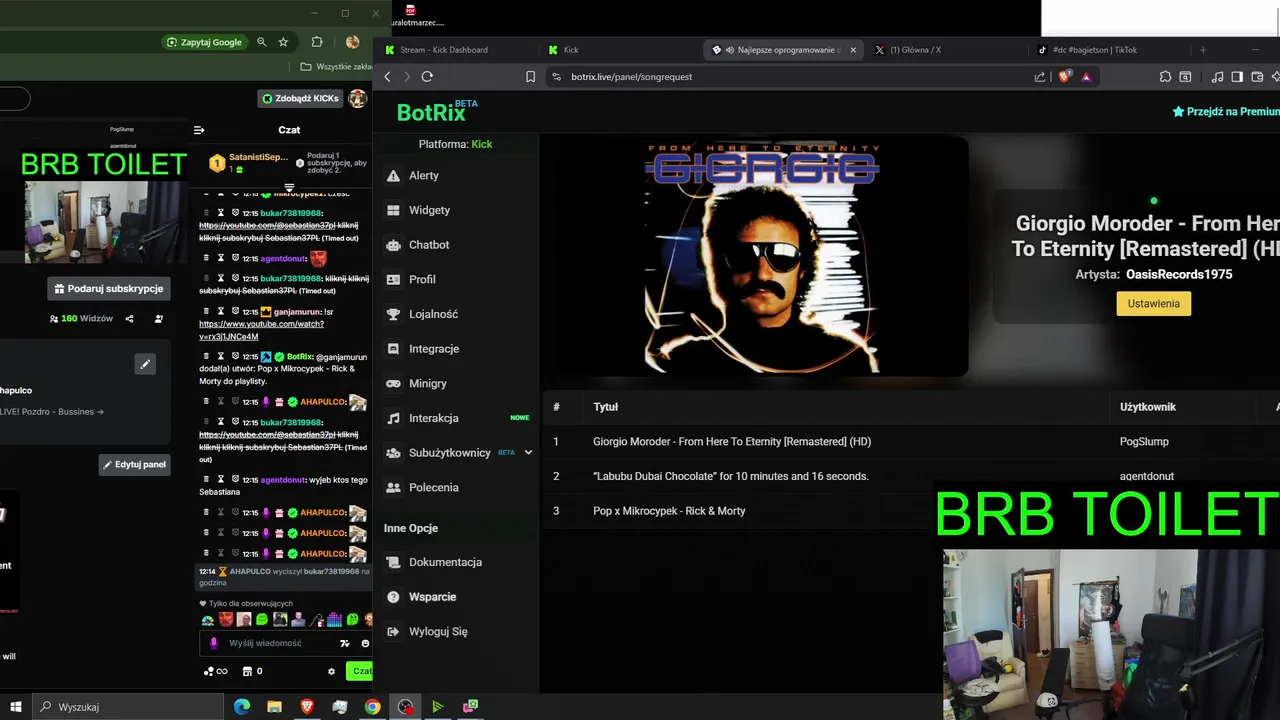
Task: Click the stream share icon beside Widzów
Action: tap(129, 319)
